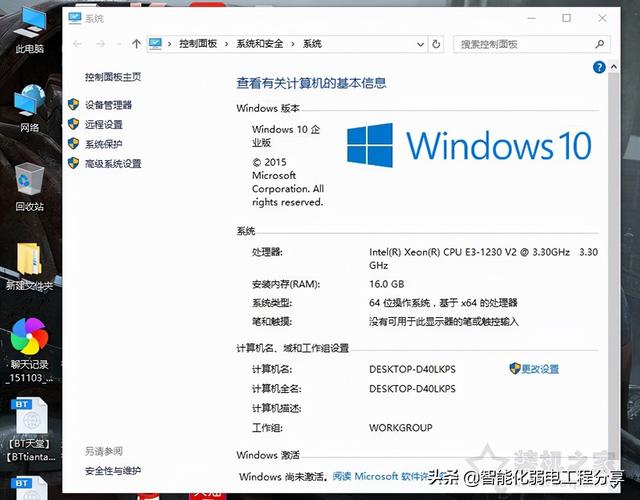Open This PC desktop icon
Image resolution: width=640 pixels, height=500 pixels.
pos(29,30)
